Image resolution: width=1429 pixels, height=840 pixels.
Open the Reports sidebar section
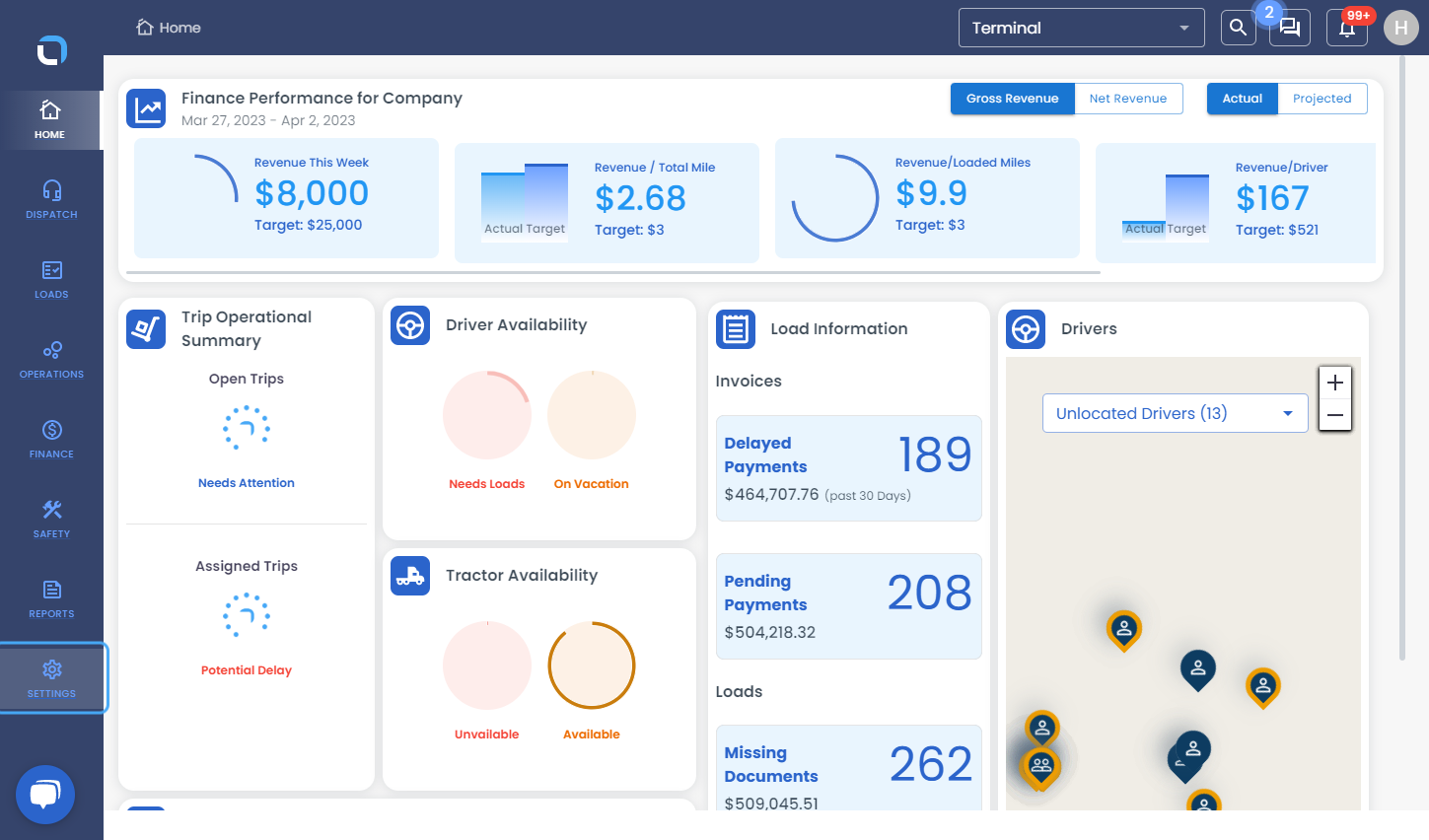click(51, 598)
